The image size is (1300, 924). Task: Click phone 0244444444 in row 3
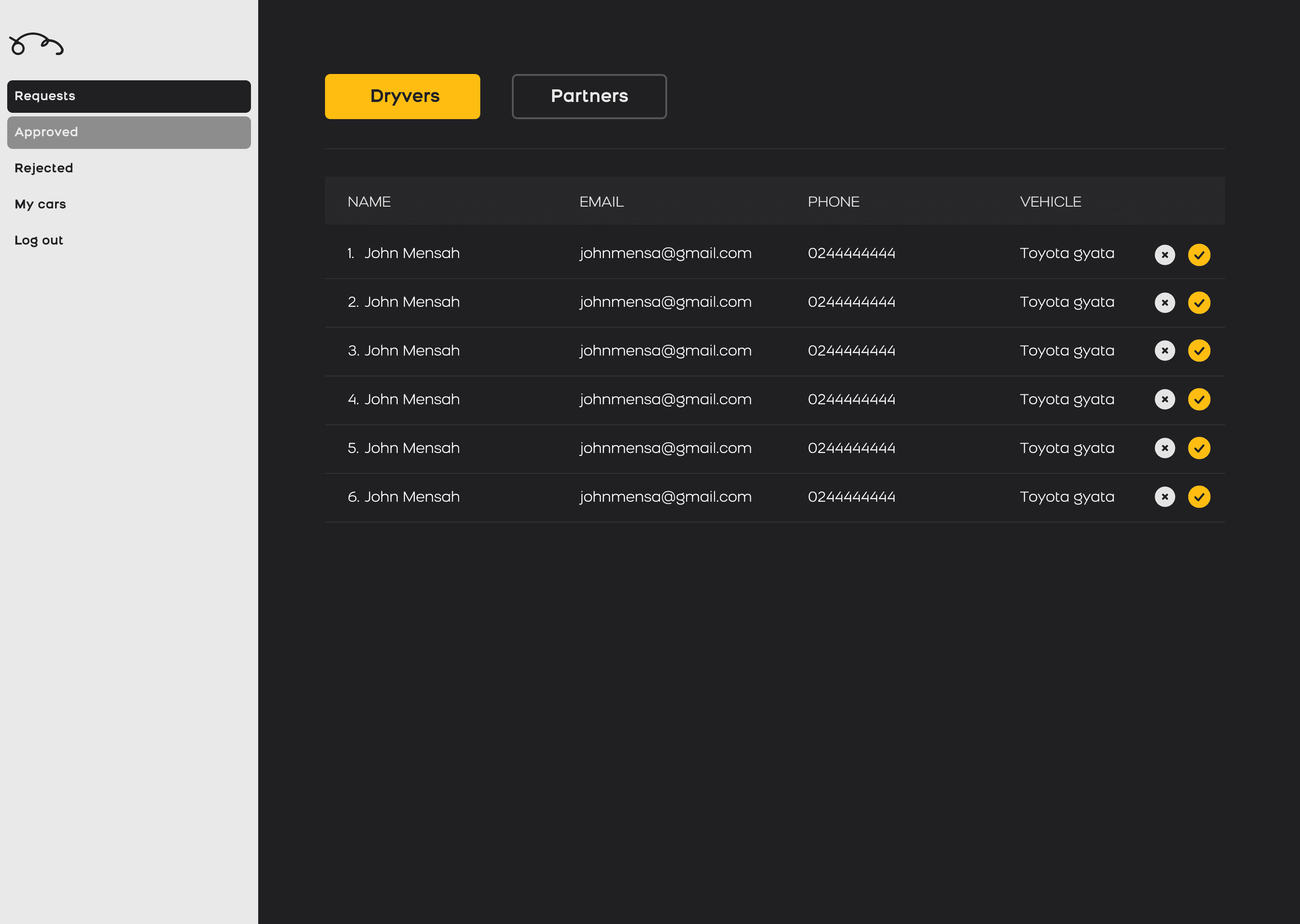851,351
